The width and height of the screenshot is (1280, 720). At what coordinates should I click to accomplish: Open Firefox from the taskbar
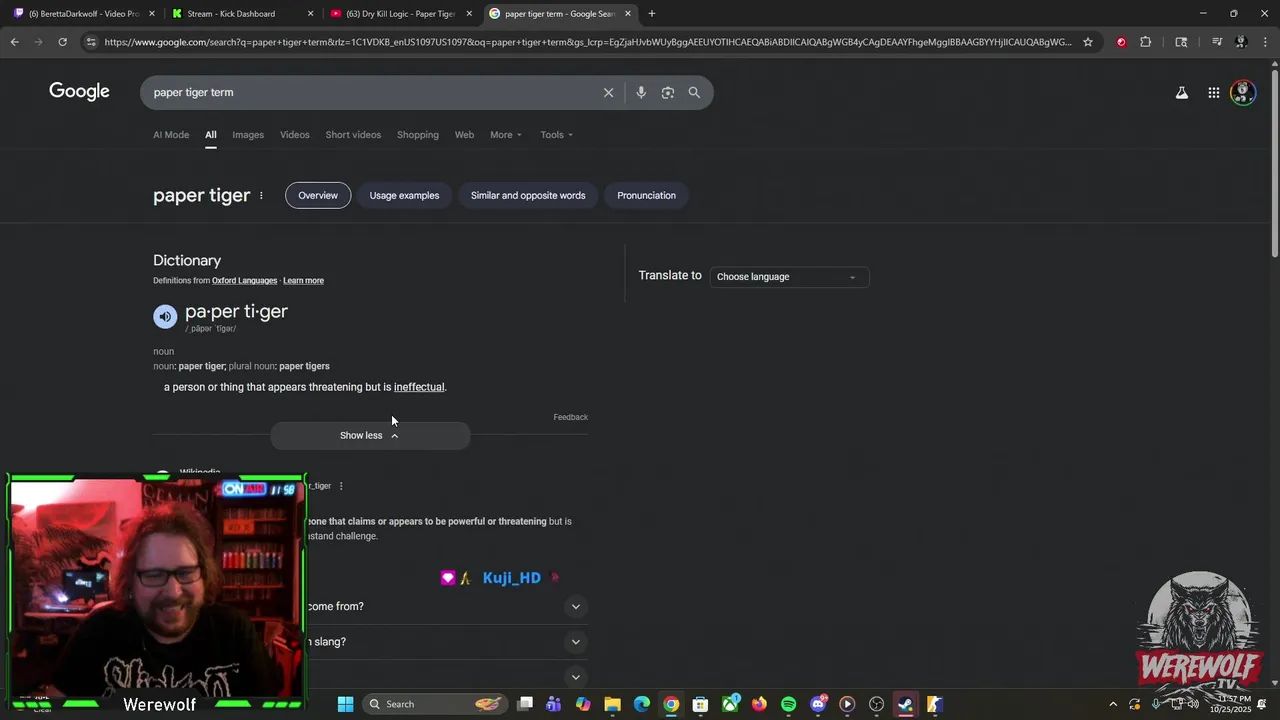(759, 704)
